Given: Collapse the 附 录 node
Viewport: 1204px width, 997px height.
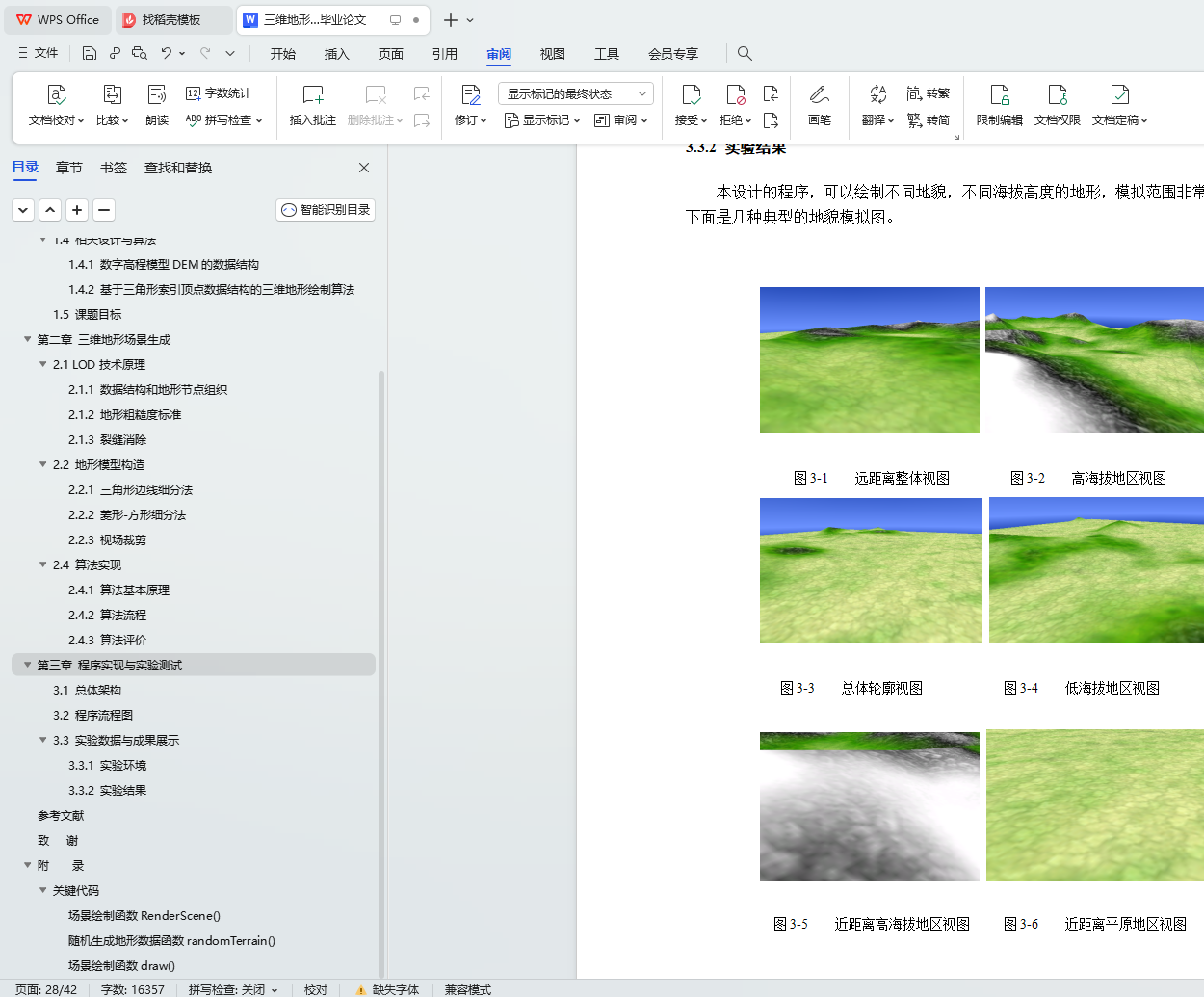Looking at the screenshot, I should (x=27, y=865).
